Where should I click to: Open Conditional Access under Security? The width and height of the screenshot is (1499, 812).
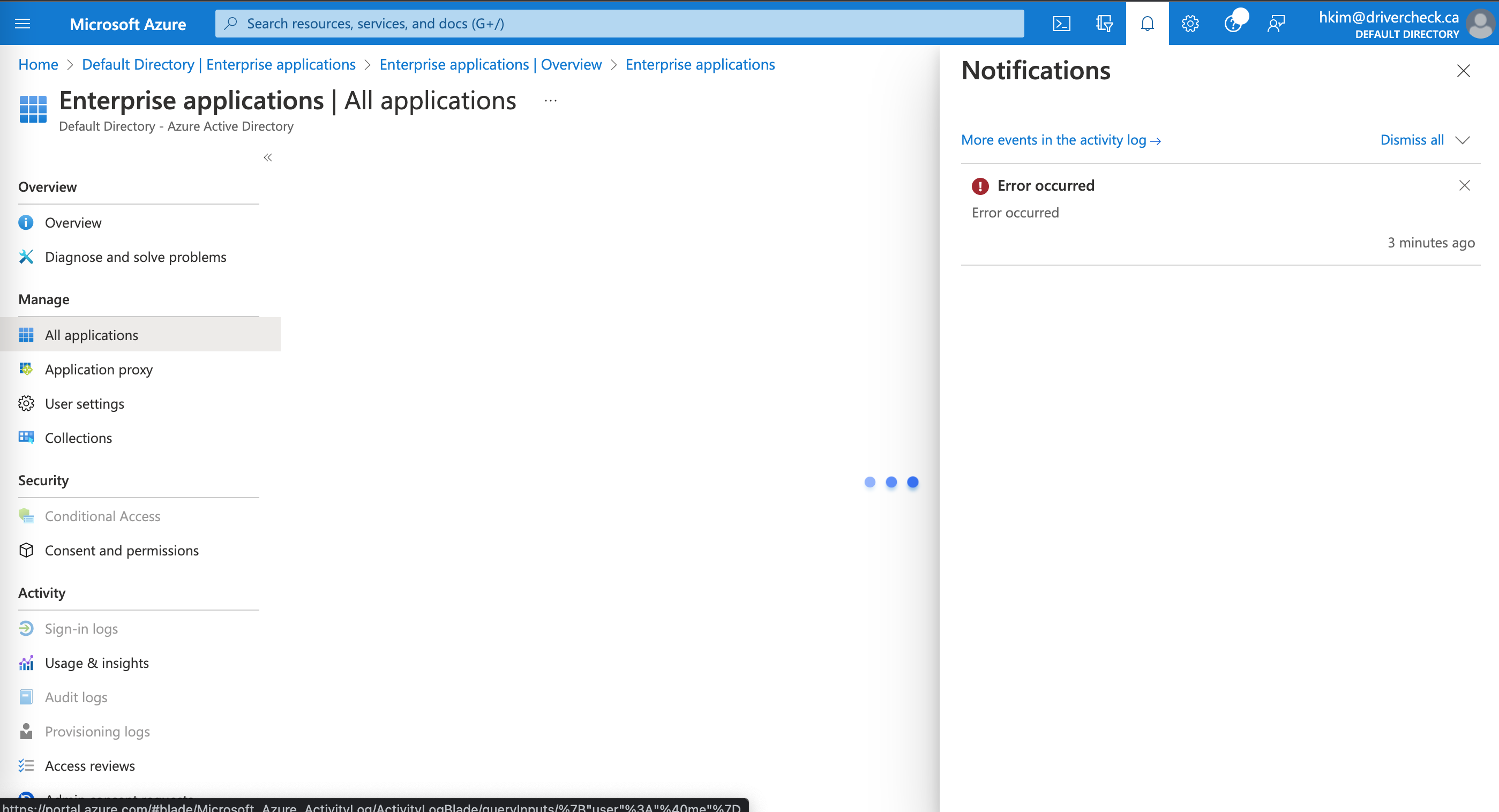pyautogui.click(x=103, y=516)
